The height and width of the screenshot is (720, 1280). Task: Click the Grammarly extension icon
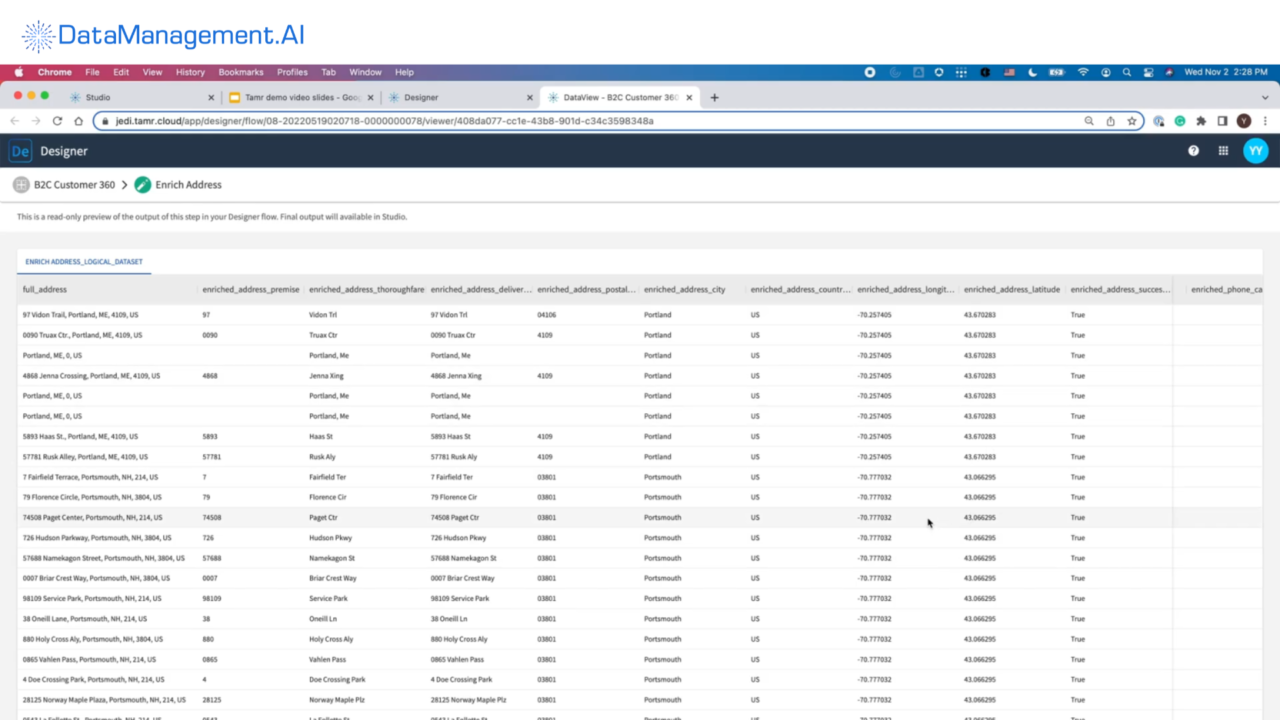(x=1180, y=121)
